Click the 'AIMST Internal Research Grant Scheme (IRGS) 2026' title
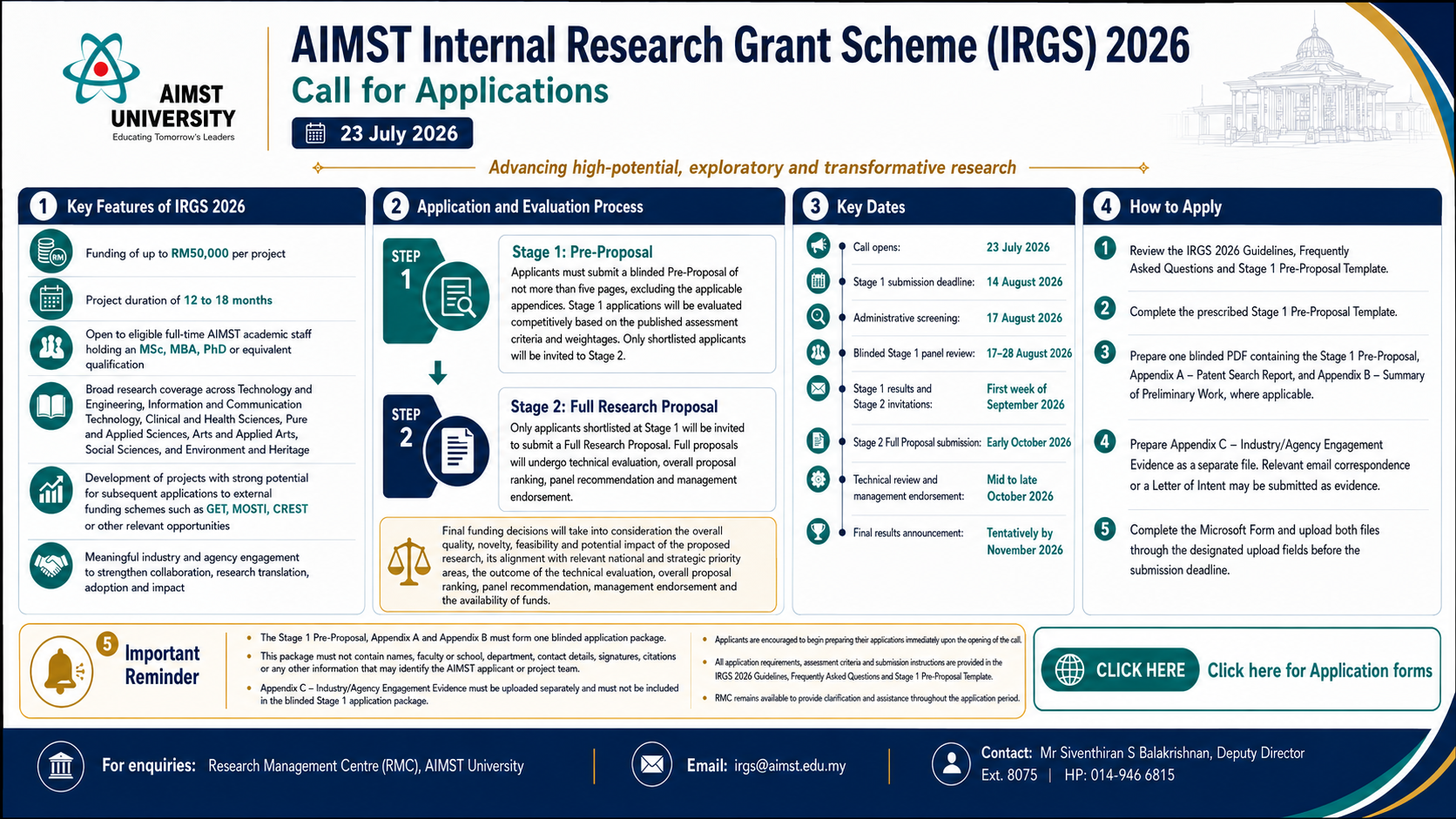1456x819 pixels. [x=740, y=45]
